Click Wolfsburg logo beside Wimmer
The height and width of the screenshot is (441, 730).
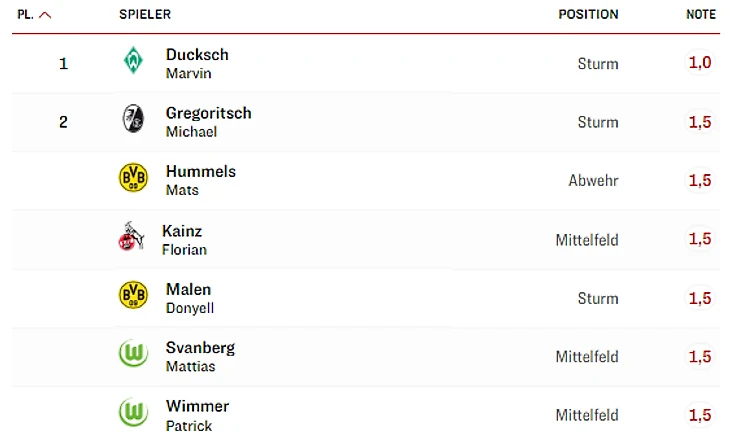[x=133, y=413]
